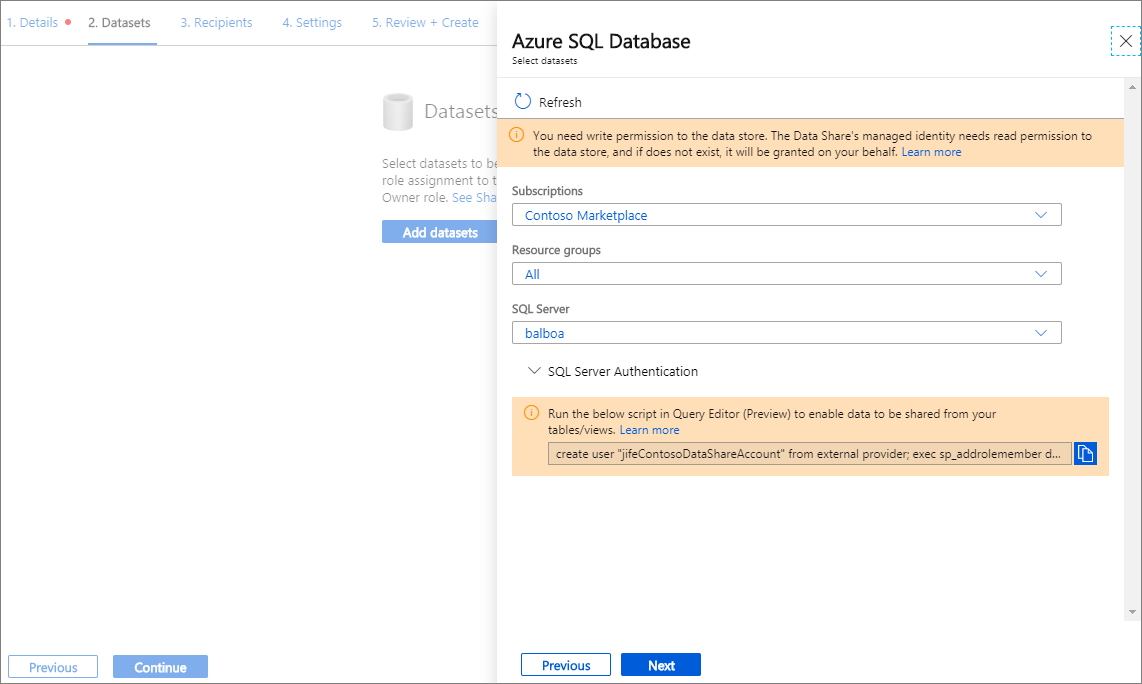The image size is (1142, 684).
Task: Open the Review + Create tab
Action: (424, 22)
